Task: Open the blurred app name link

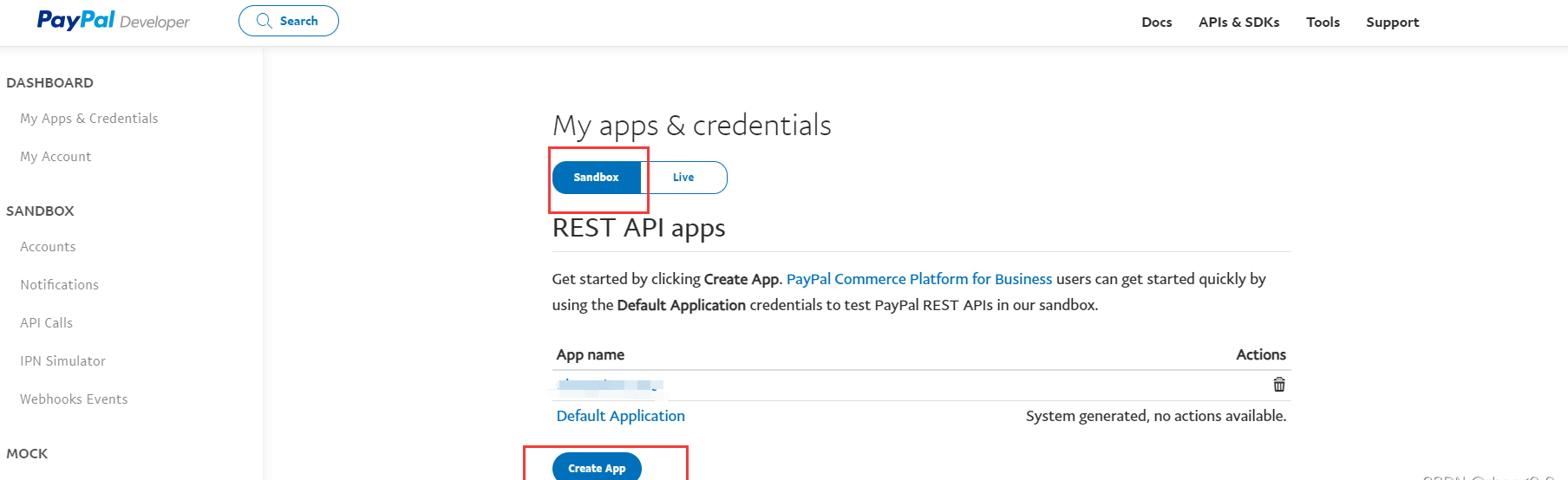Action: click(x=610, y=385)
